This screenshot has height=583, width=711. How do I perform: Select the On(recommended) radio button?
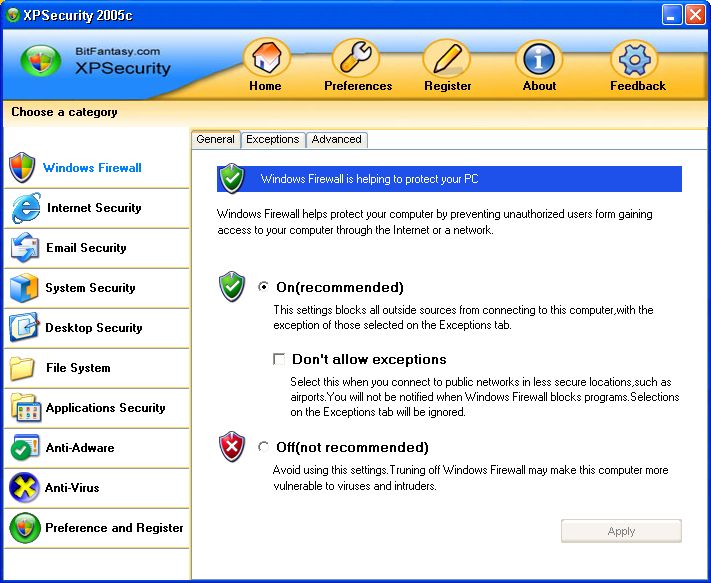coord(263,287)
